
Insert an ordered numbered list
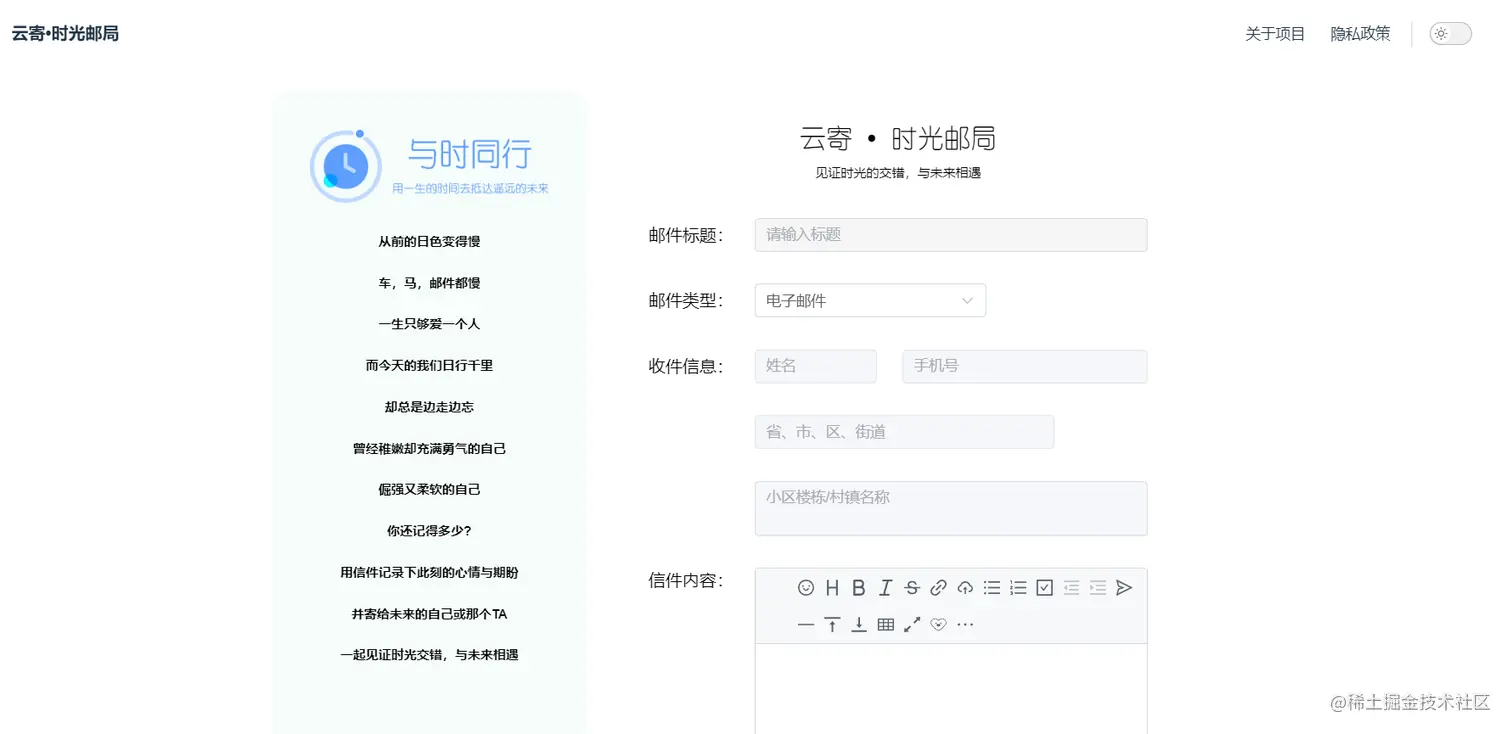[1018, 588]
